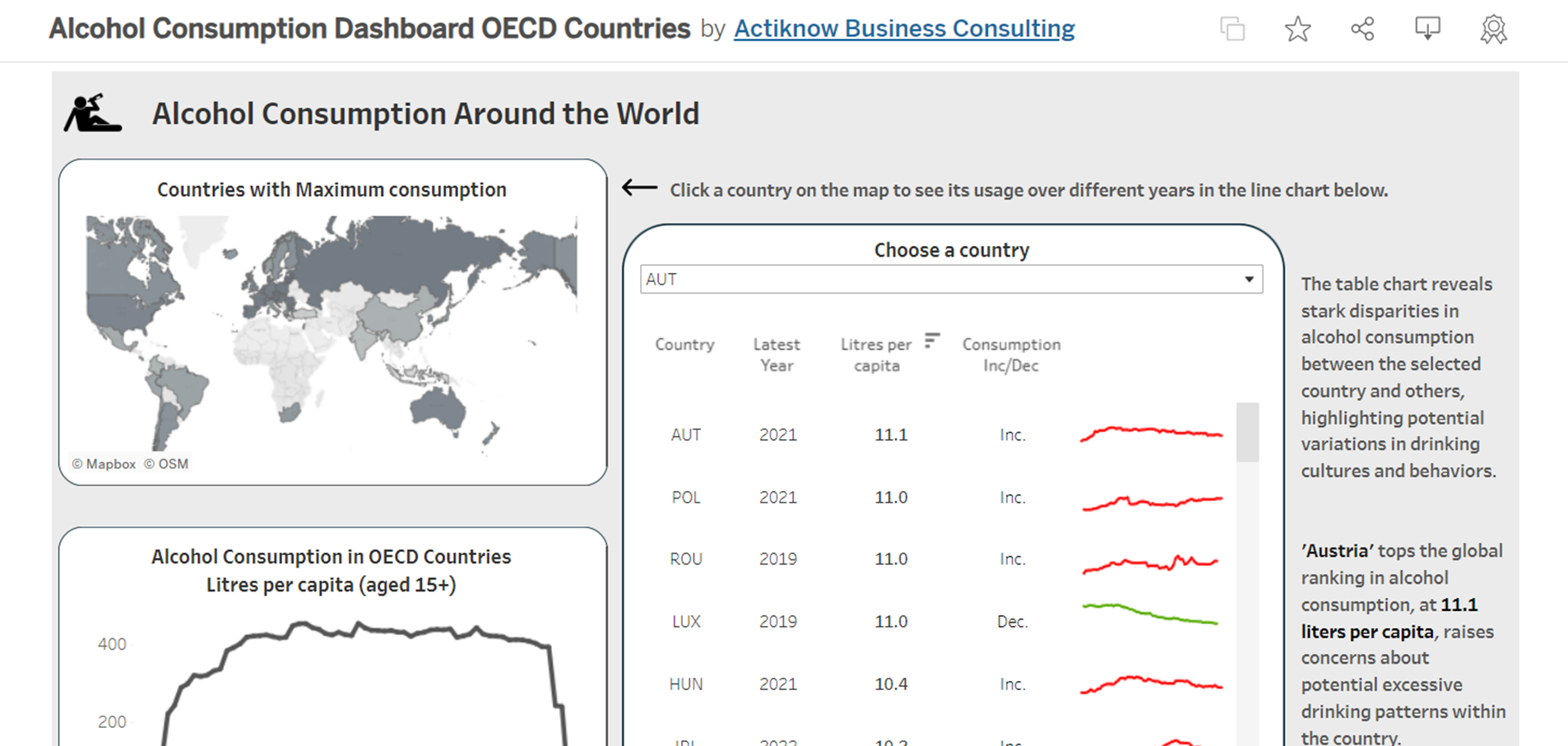Image resolution: width=1568 pixels, height=746 pixels.
Task: Click the Mapbox attribution link
Action: coord(104,464)
